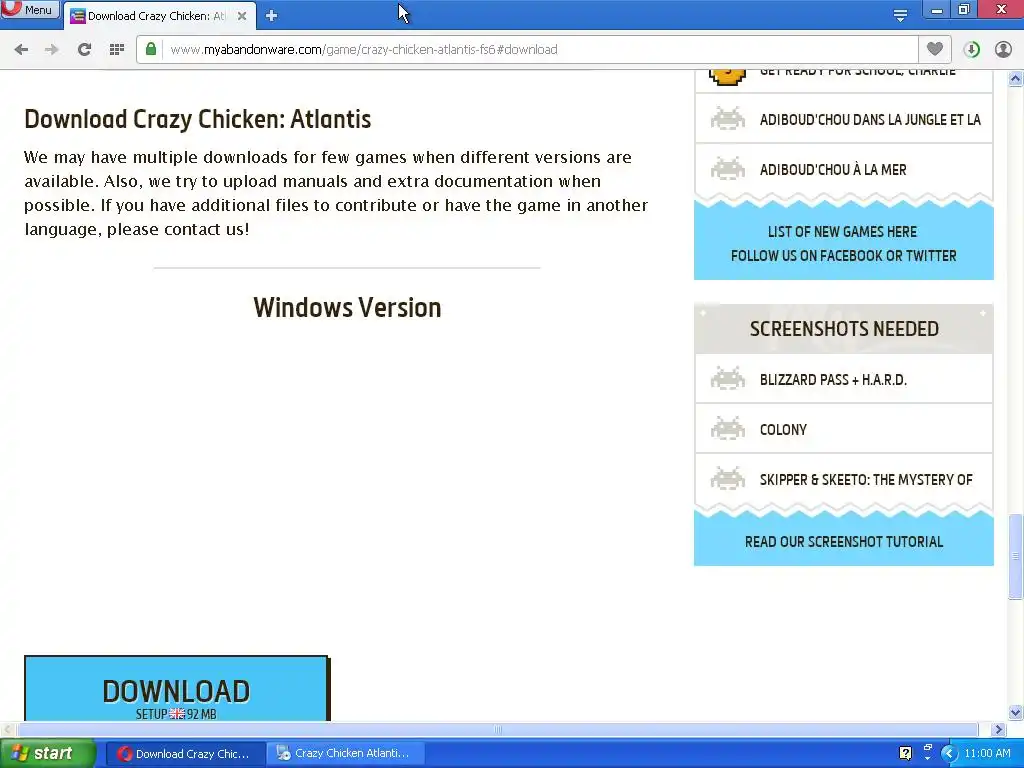This screenshot has width=1024, height=768.
Task: Bookmark page with heart icon
Action: [935, 49]
